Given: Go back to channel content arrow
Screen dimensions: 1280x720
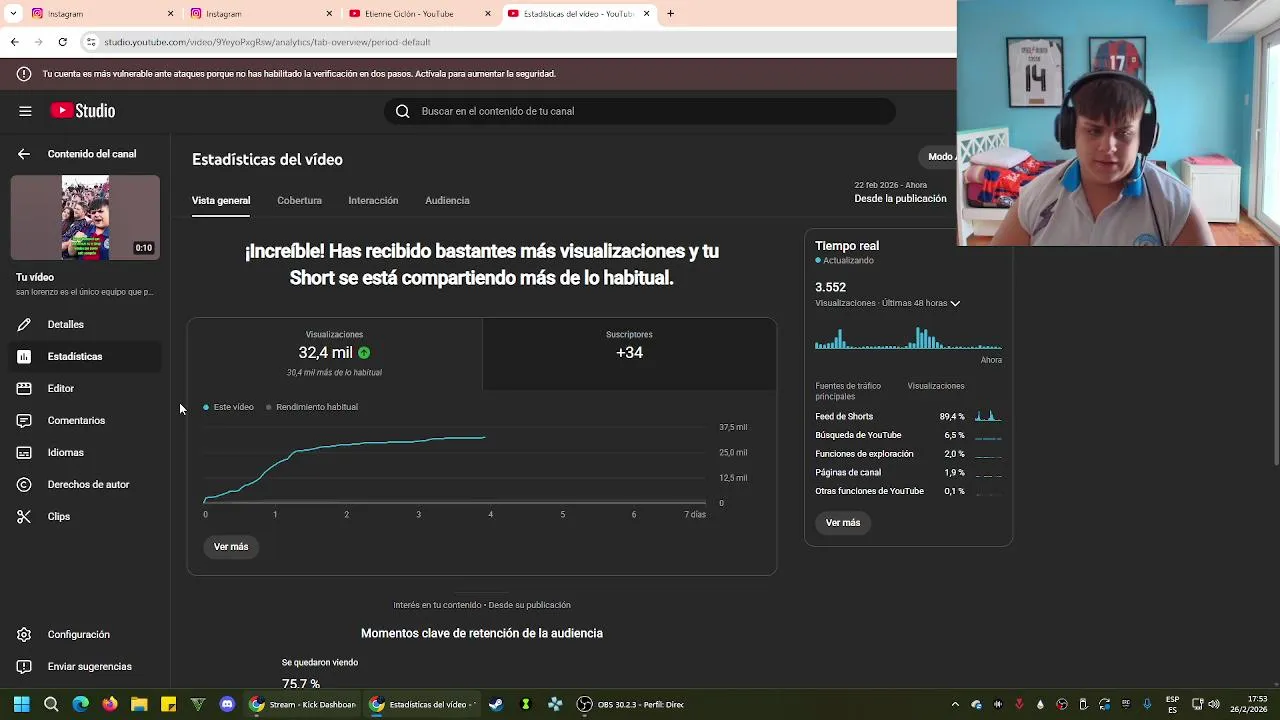Looking at the screenshot, I should 24,154.
